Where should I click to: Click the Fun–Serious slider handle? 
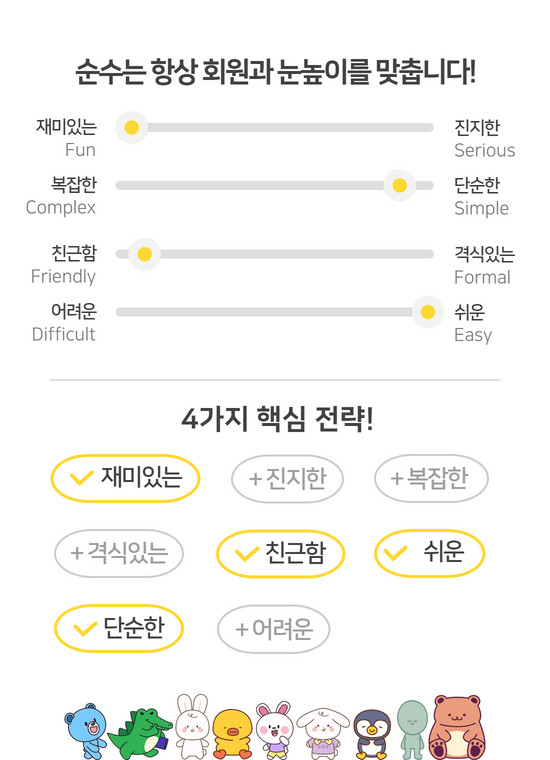(x=131, y=127)
